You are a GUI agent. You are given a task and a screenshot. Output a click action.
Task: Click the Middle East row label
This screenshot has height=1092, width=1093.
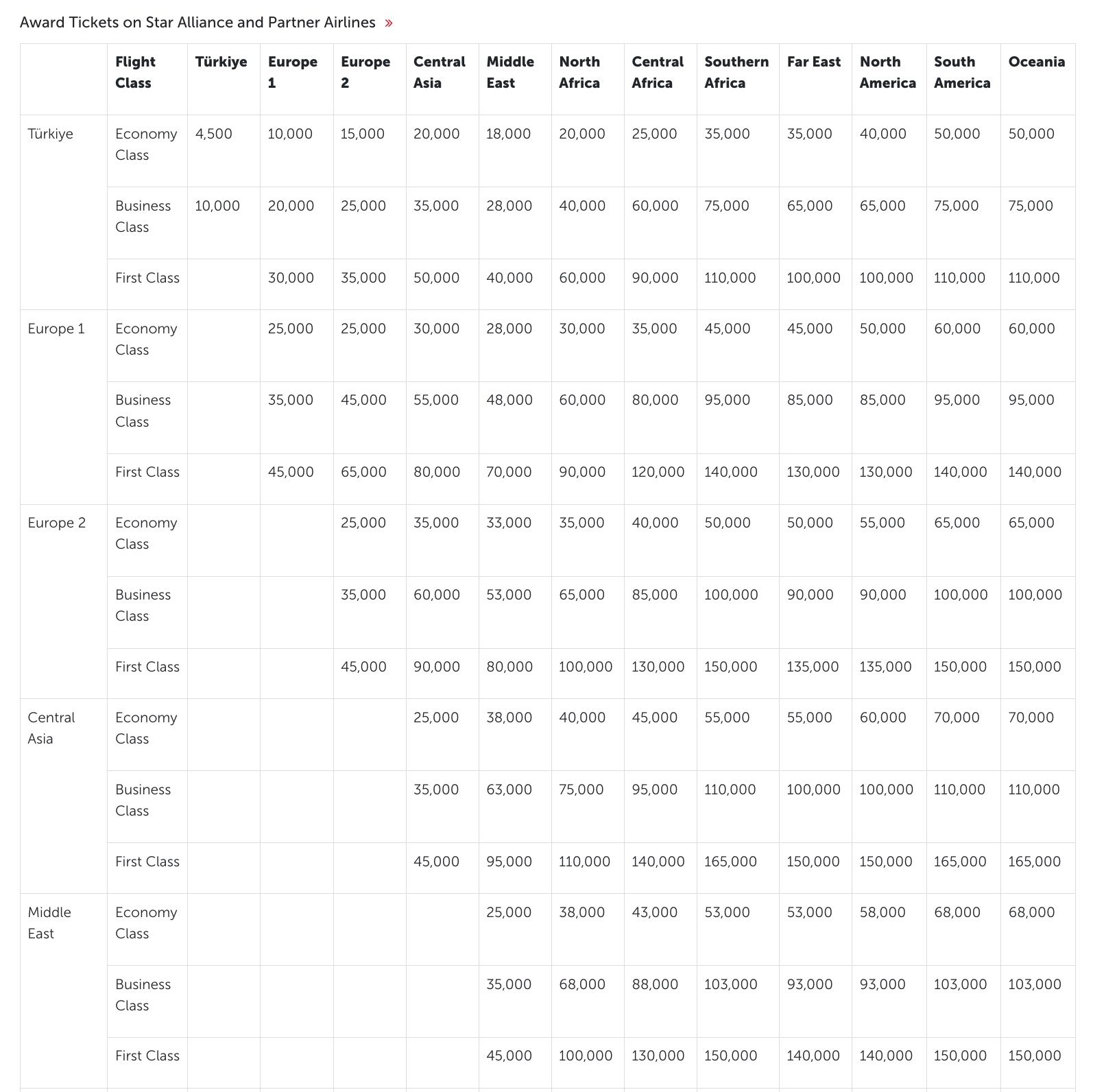49,923
